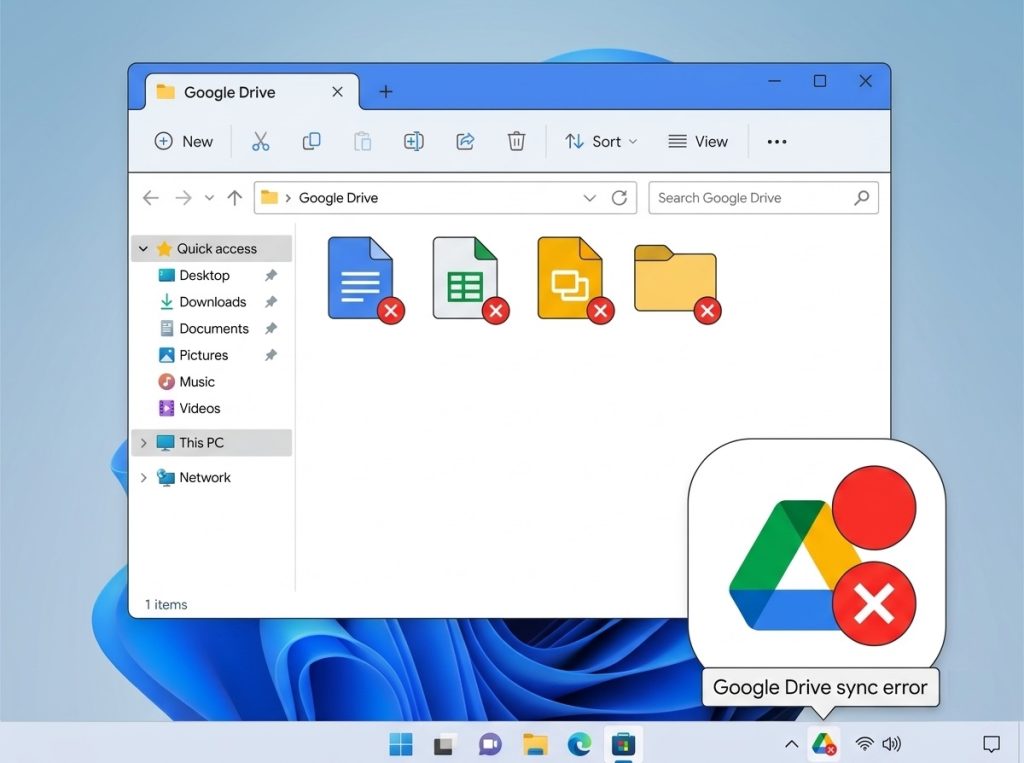
Task: Select the green Sheets file icon
Action: coord(470,280)
